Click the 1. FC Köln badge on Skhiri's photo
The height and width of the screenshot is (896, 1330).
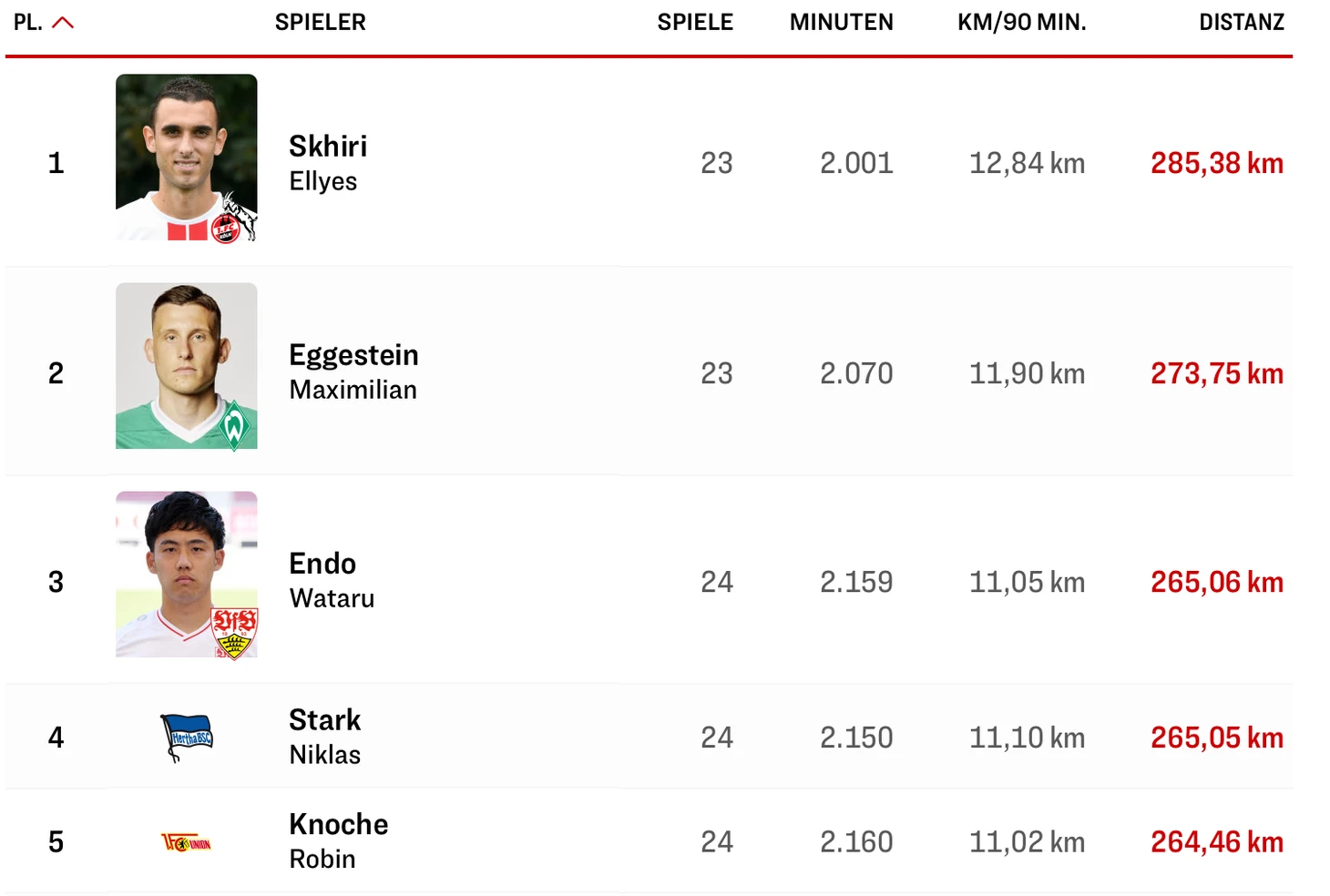(x=227, y=229)
